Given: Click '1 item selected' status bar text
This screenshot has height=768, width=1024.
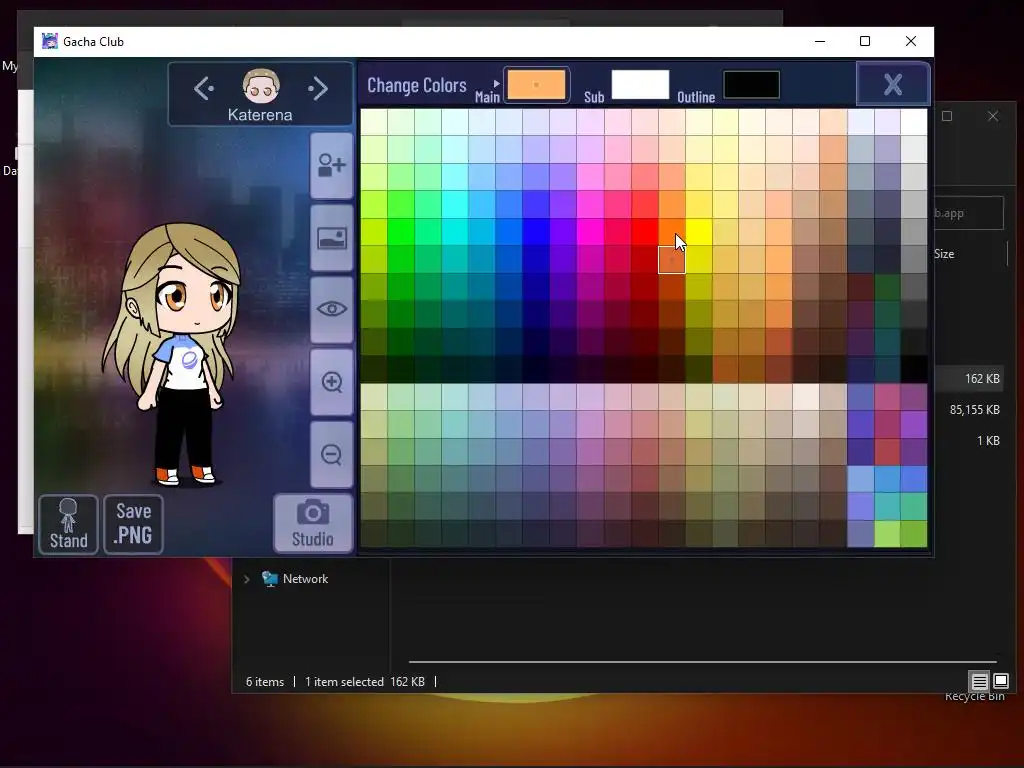Looking at the screenshot, I should coord(344,682).
